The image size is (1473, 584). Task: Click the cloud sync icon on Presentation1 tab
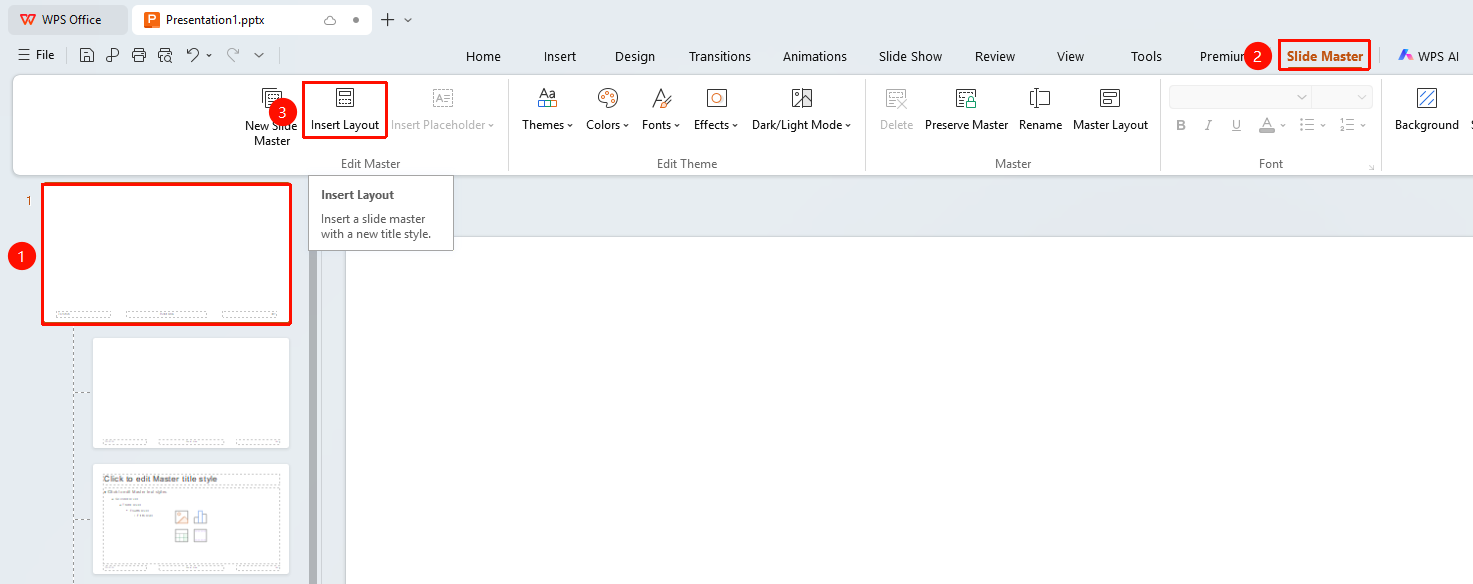click(x=330, y=20)
